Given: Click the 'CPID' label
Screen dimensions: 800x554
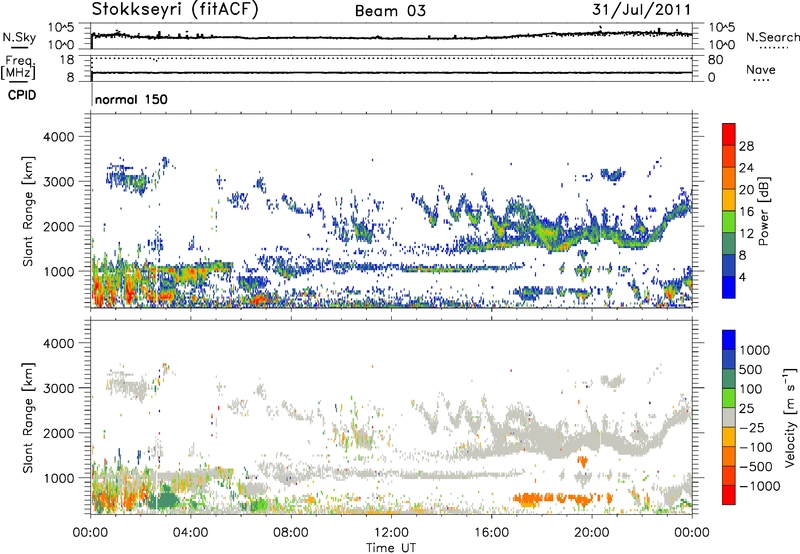Looking at the screenshot, I should (22, 95).
